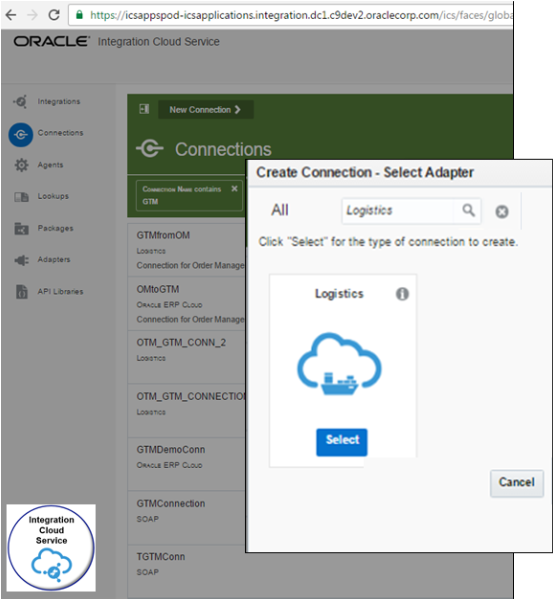Click the browser back arrow
The image size is (554, 600).
point(11,15)
